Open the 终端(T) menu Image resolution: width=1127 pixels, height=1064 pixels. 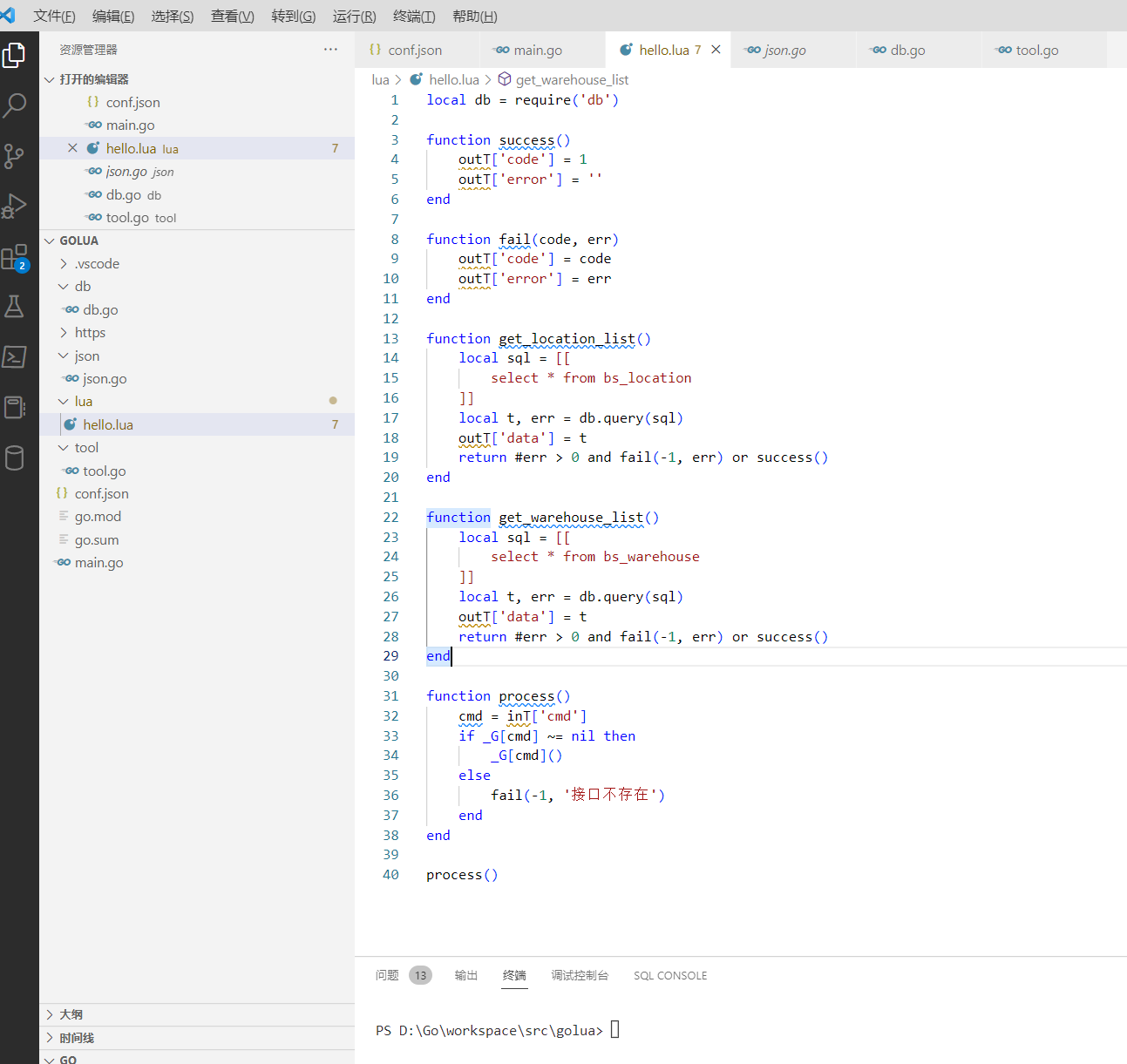(x=414, y=16)
